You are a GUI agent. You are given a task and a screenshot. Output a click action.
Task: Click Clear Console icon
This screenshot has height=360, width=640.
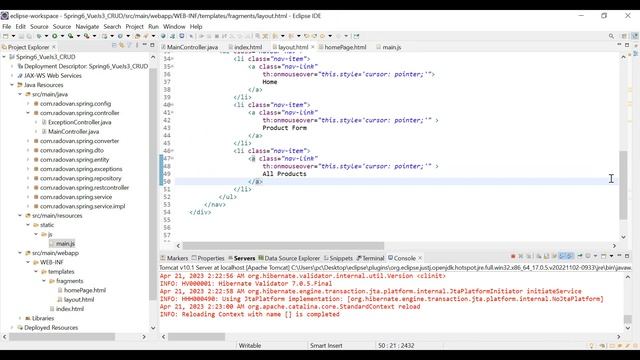[x=539, y=256]
